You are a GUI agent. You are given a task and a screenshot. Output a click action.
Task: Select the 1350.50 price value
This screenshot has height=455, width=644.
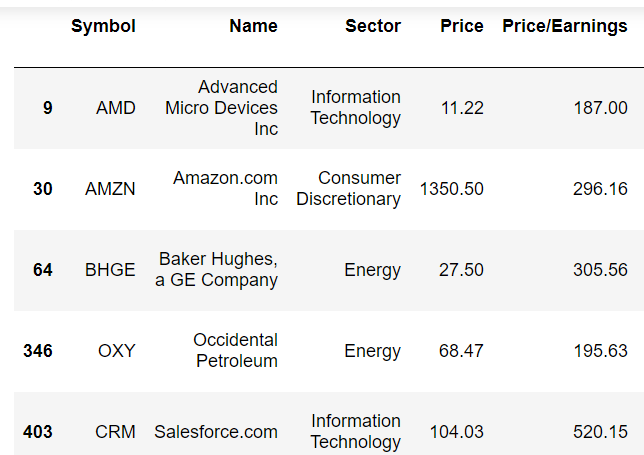pyautogui.click(x=452, y=189)
